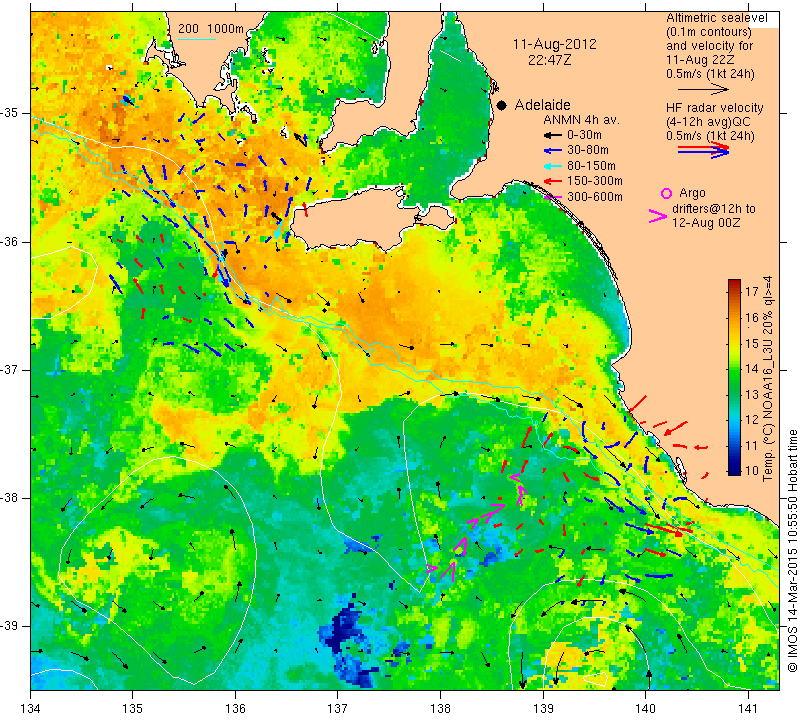The image size is (800, 720).
Task: Click the longitude axis label 139
Action: click(x=543, y=709)
